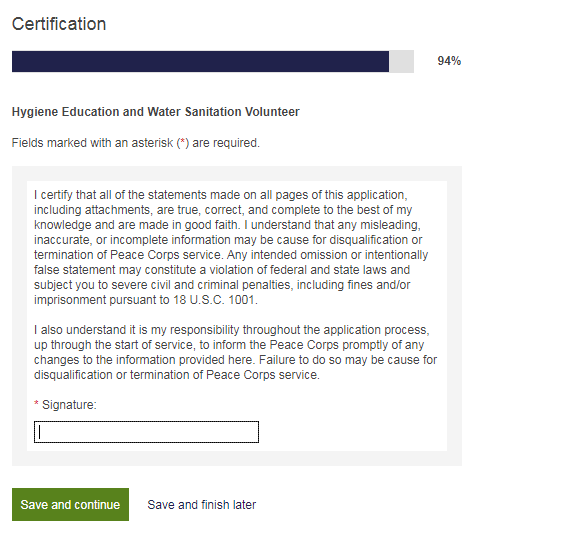Open the Save and finish later link
The image size is (583, 542).
[202, 504]
